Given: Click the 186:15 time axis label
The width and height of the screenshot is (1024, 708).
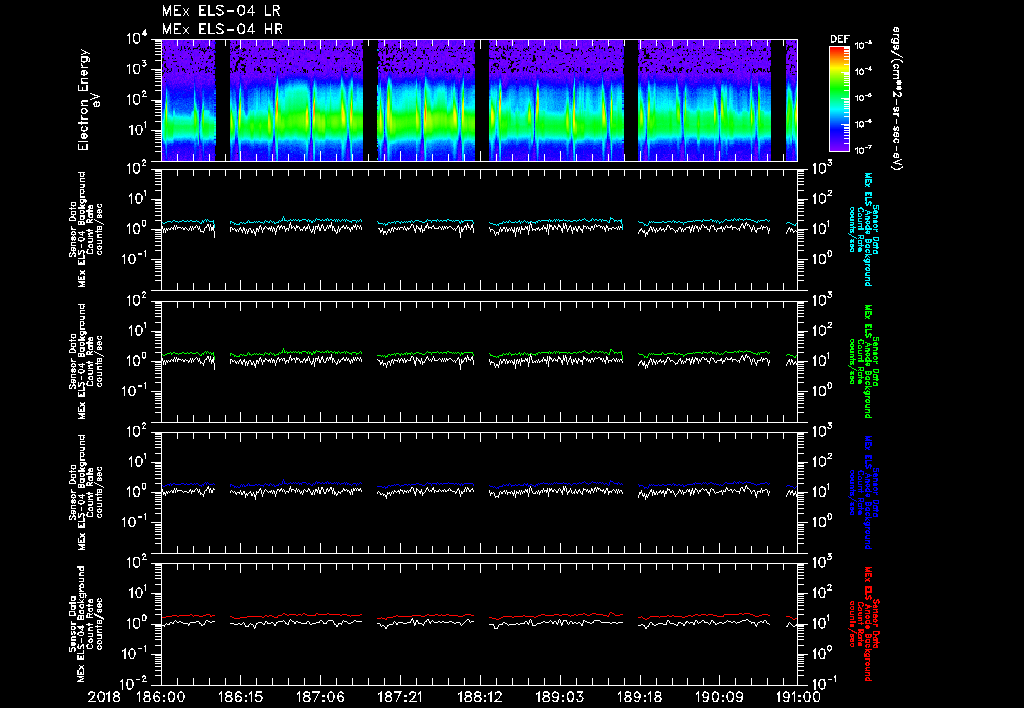Looking at the screenshot, I should (240, 698).
